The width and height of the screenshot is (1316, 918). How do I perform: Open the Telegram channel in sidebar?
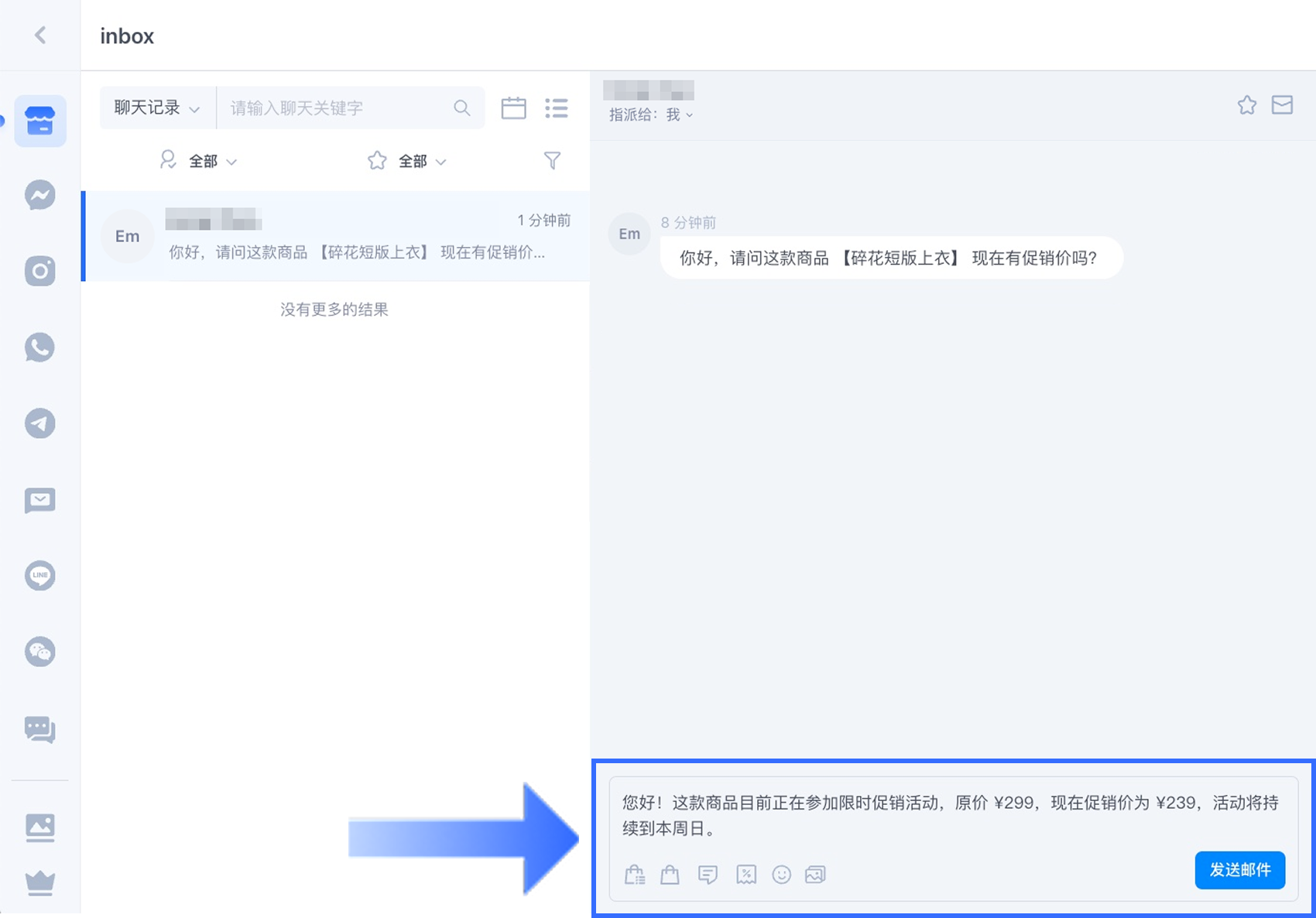coord(40,423)
